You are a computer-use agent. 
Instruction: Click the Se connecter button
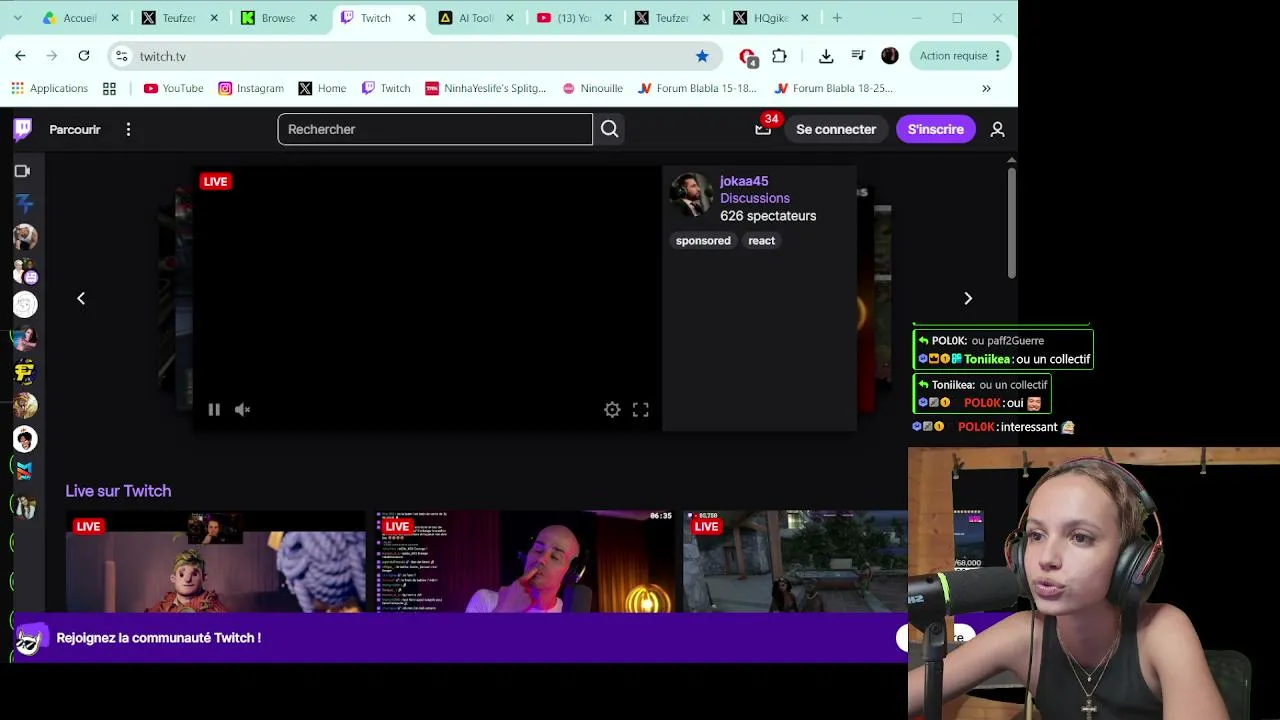(836, 129)
